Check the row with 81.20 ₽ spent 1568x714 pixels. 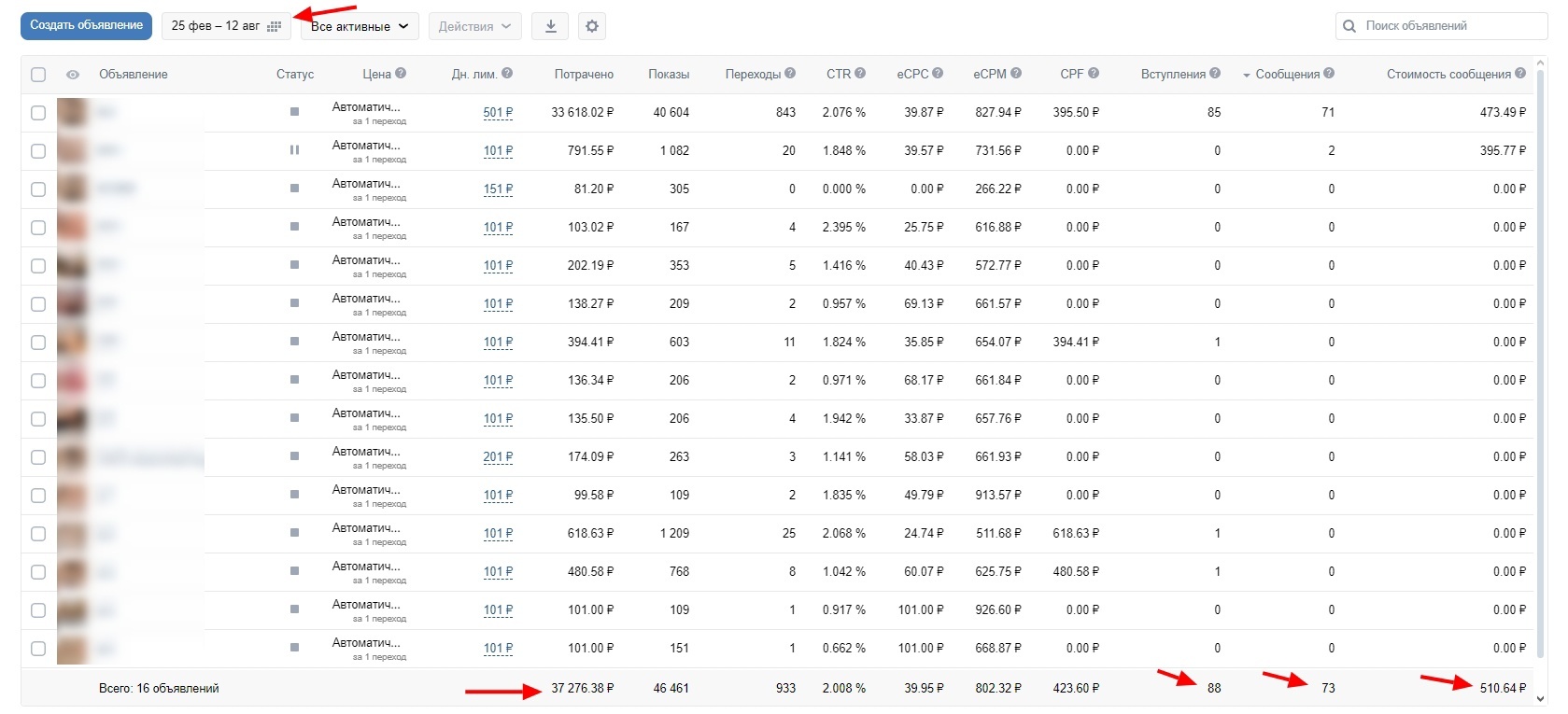pos(38,189)
